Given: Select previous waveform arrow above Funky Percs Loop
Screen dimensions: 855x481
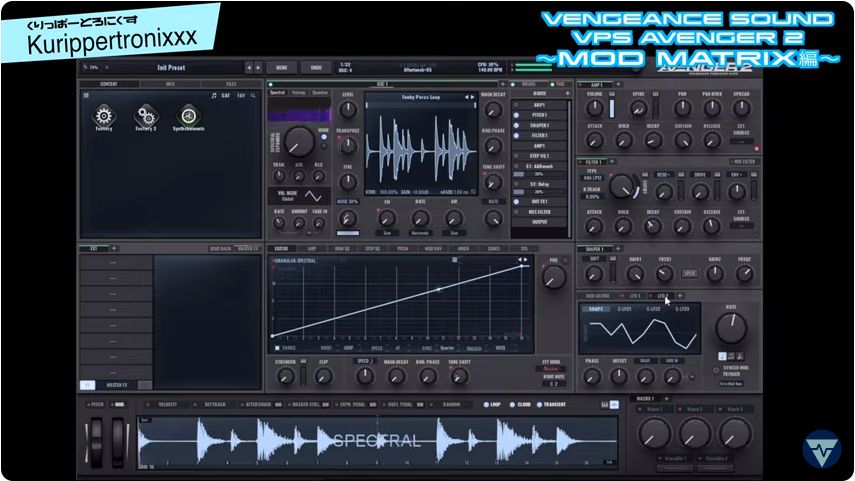Looking at the screenshot, I should coord(466,97).
